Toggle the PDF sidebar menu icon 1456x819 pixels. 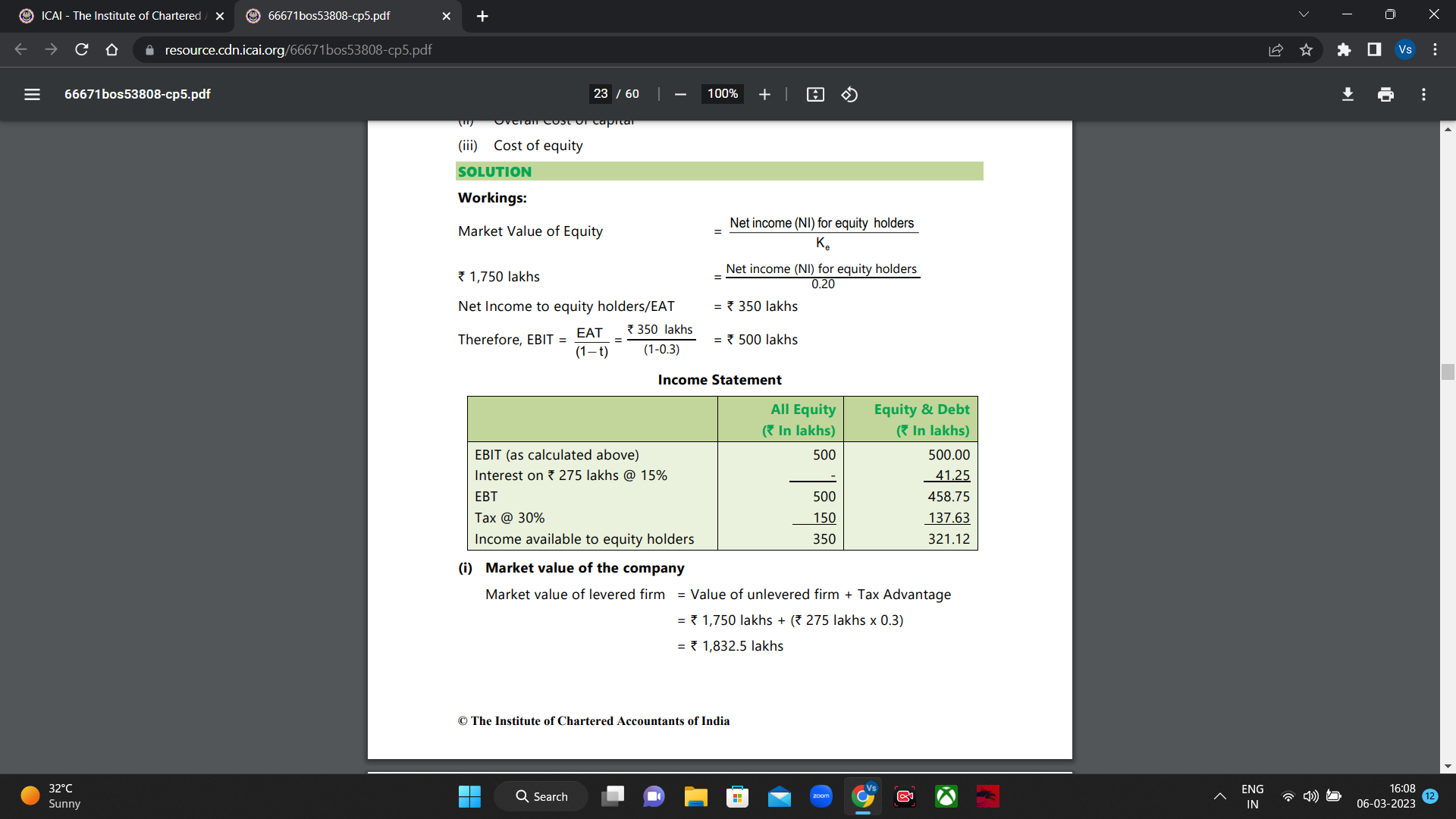pyautogui.click(x=32, y=94)
